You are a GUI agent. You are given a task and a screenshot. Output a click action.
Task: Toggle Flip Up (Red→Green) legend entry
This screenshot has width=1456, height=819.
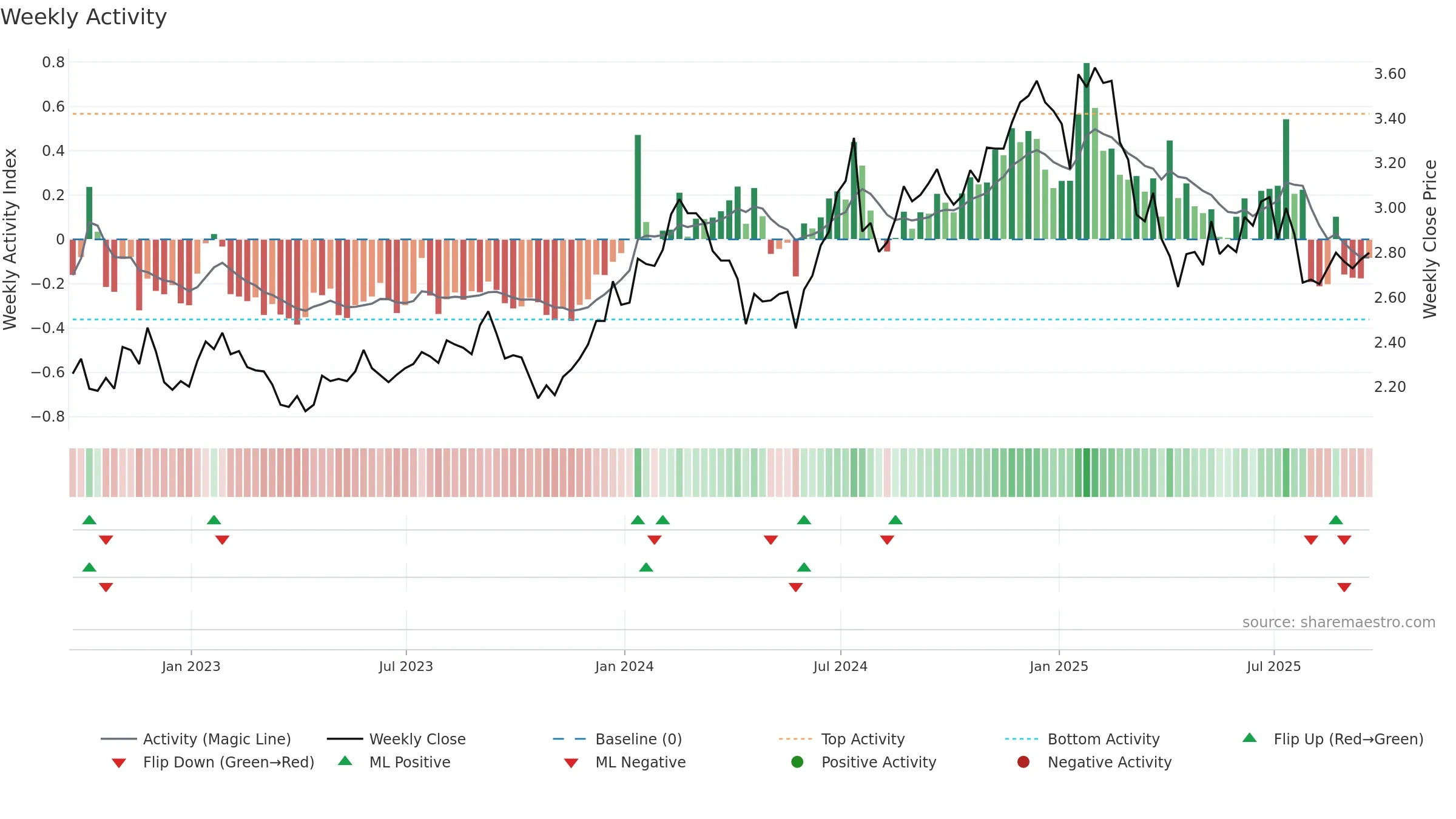tap(1333, 739)
